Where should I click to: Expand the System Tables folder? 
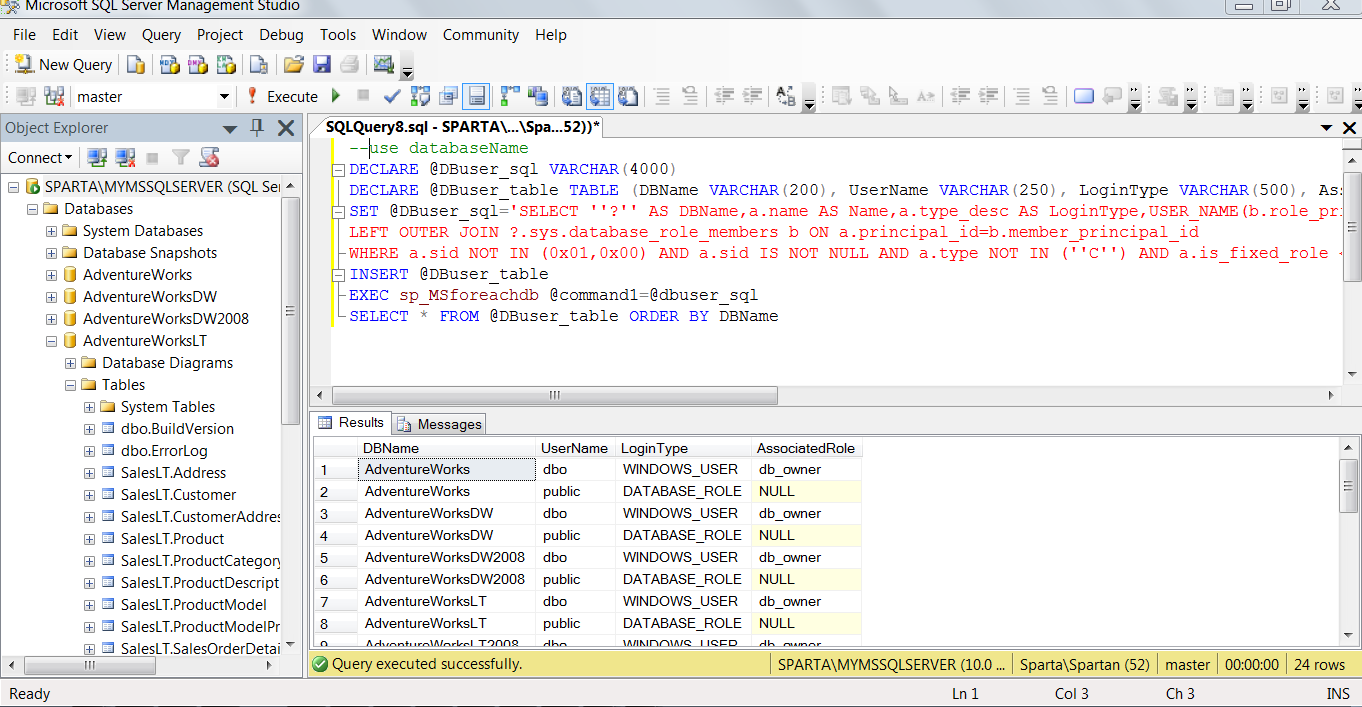pyautogui.click(x=90, y=407)
